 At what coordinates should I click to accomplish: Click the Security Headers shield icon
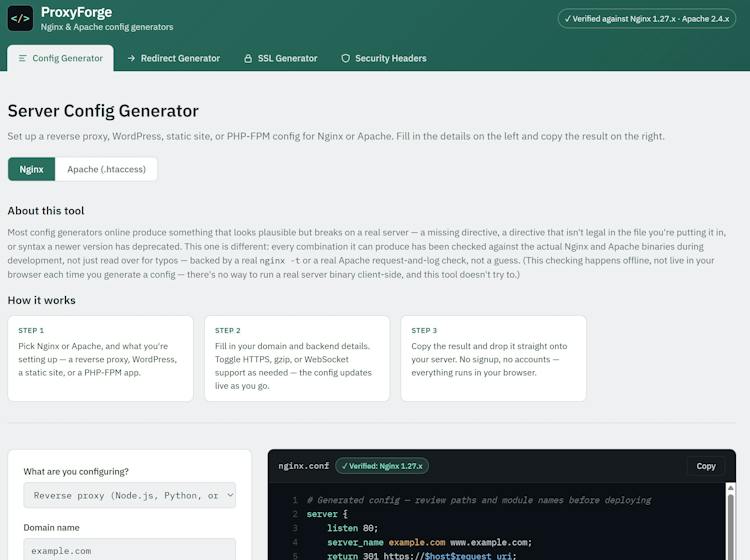(345, 58)
